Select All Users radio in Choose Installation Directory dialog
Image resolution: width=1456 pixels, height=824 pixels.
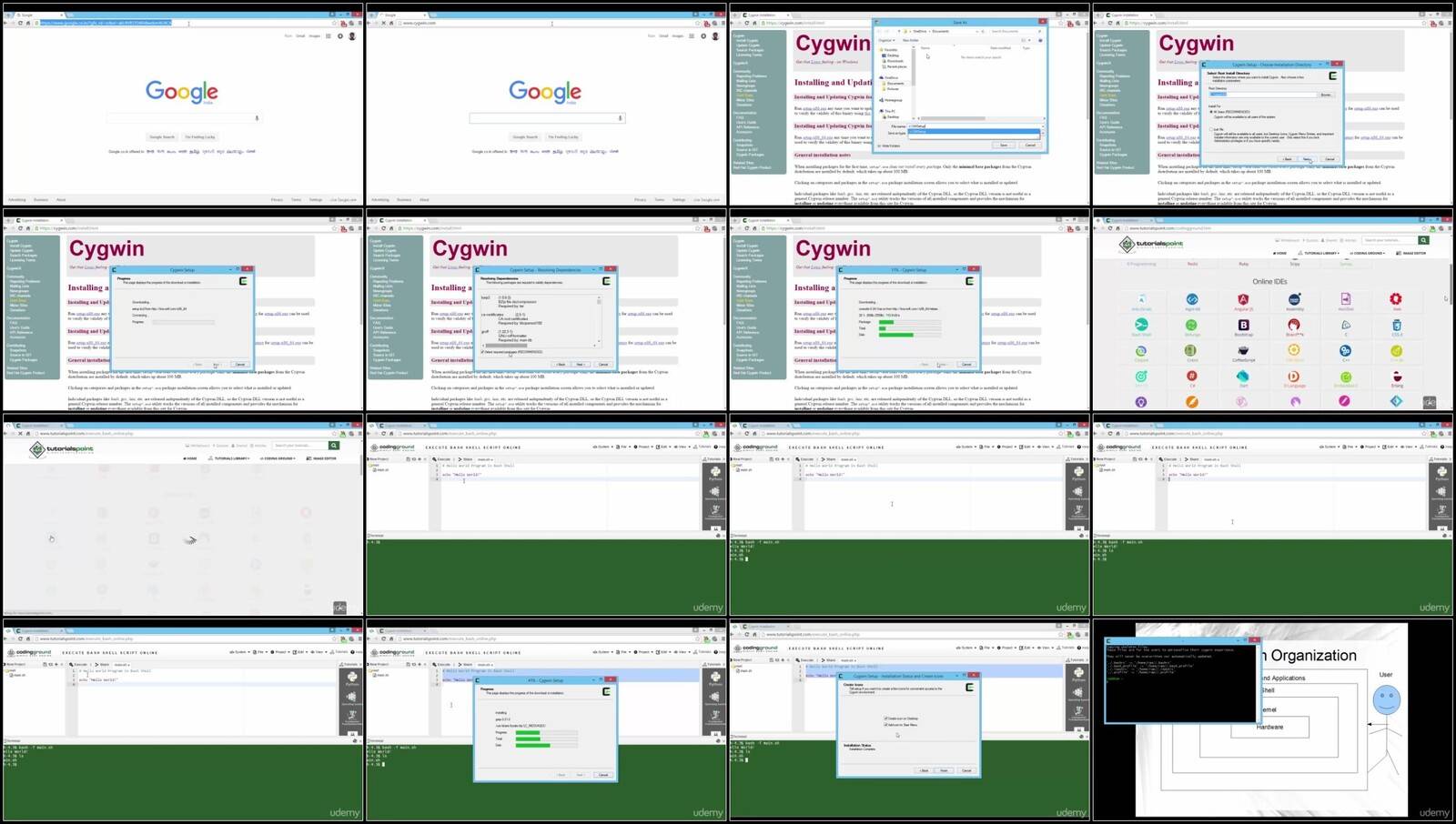click(1211, 112)
